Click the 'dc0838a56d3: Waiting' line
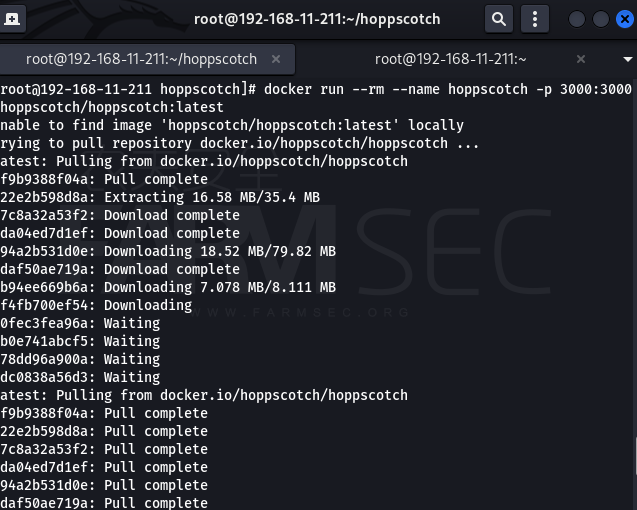 tap(80, 377)
